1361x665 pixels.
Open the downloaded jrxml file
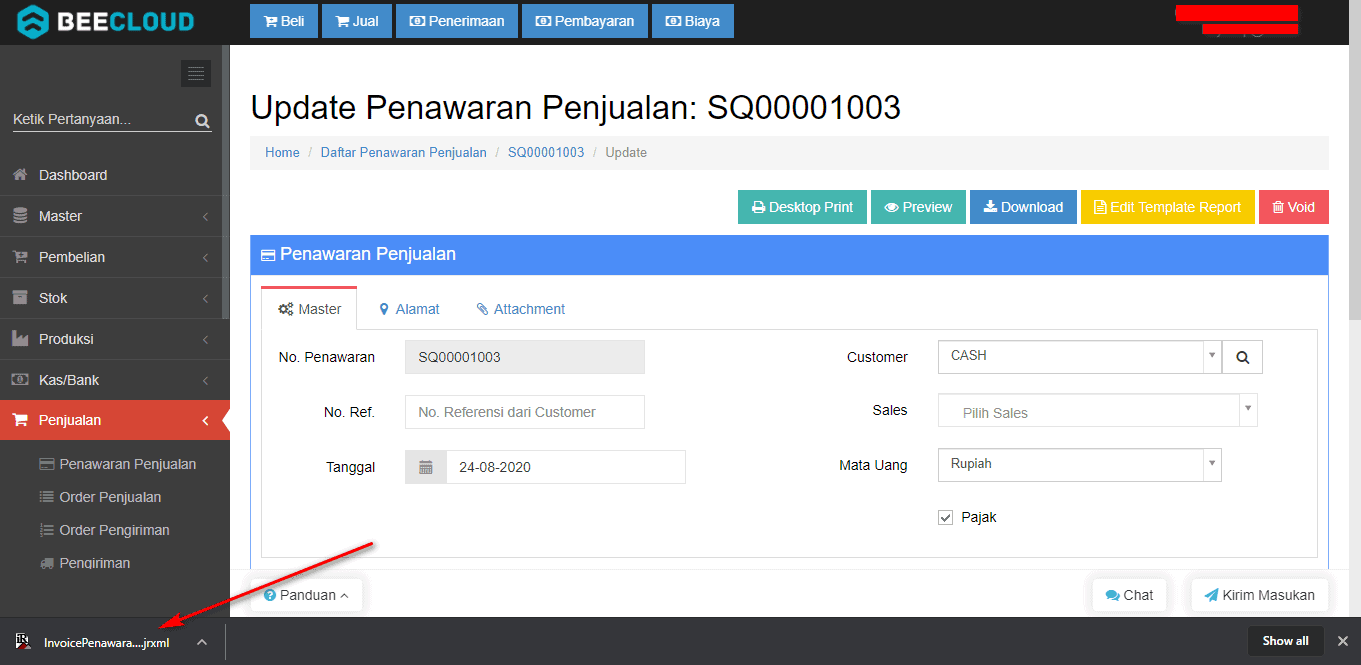click(106, 642)
